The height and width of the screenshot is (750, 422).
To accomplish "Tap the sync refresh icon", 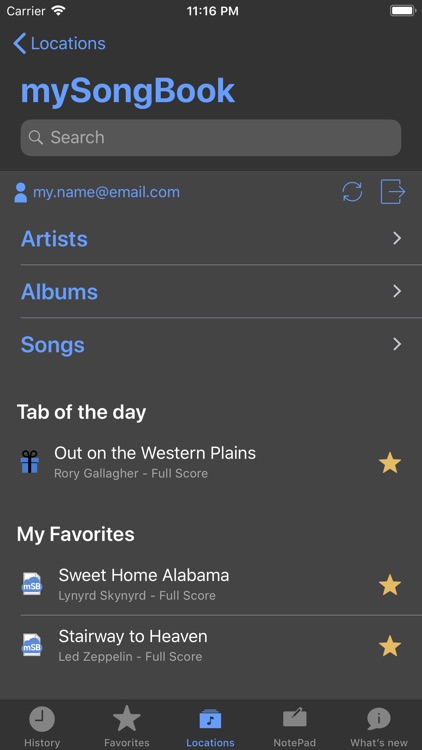I will (x=352, y=192).
